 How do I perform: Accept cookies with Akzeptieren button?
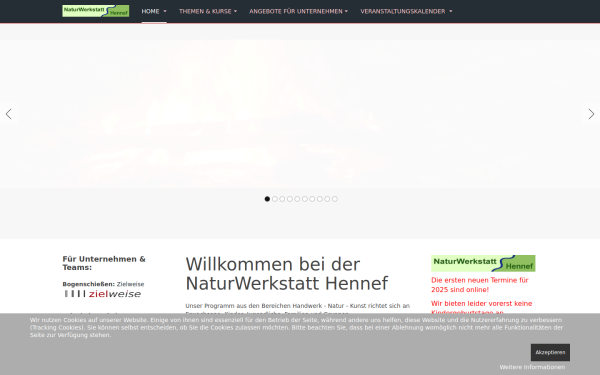pos(550,352)
